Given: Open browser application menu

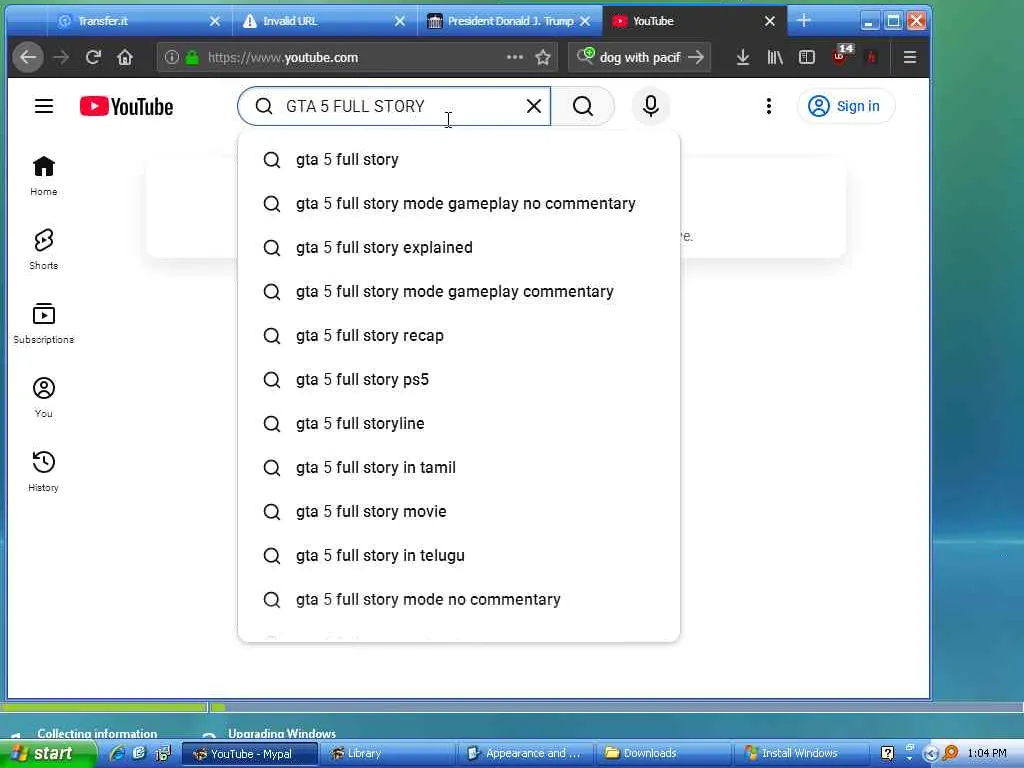Looking at the screenshot, I should pyautogui.click(x=910, y=57).
